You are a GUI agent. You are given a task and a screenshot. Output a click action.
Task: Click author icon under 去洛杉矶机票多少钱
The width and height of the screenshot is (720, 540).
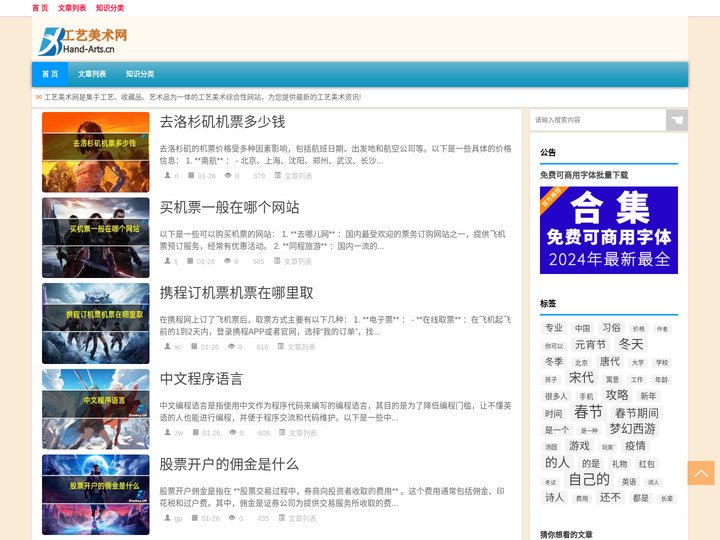(168, 175)
